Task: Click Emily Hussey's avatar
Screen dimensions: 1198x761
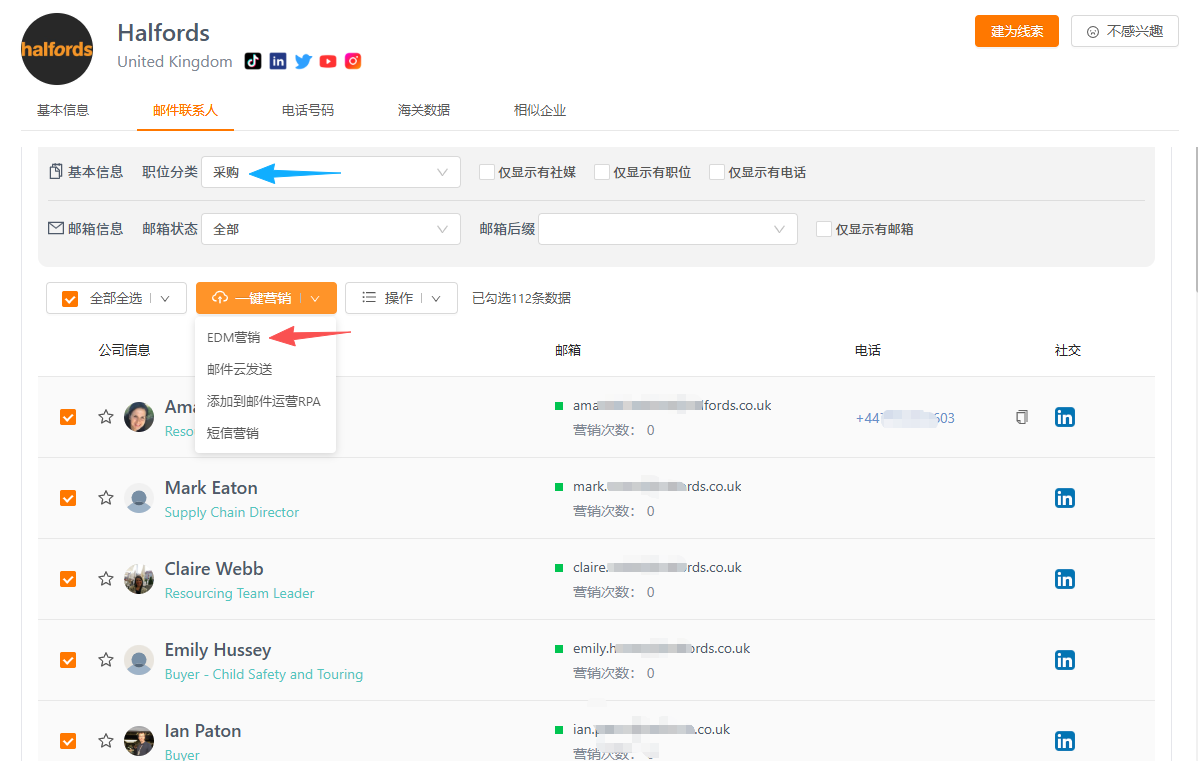Action: point(139,660)
